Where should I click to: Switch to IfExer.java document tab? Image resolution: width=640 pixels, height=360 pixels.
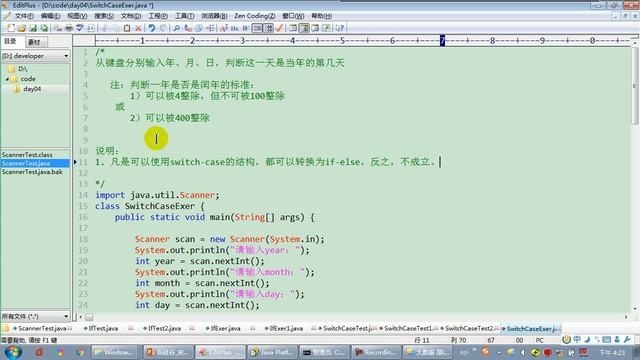point(225,328)
